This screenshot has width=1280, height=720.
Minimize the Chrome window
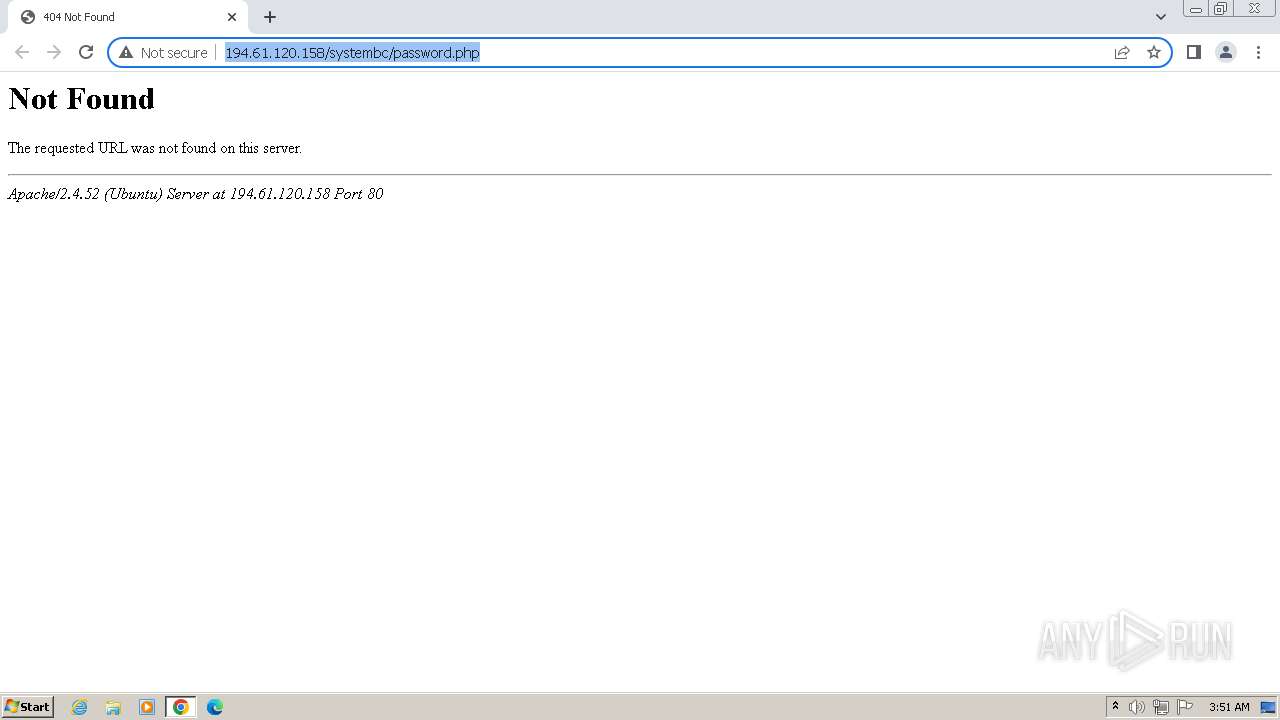(1196, 9)
